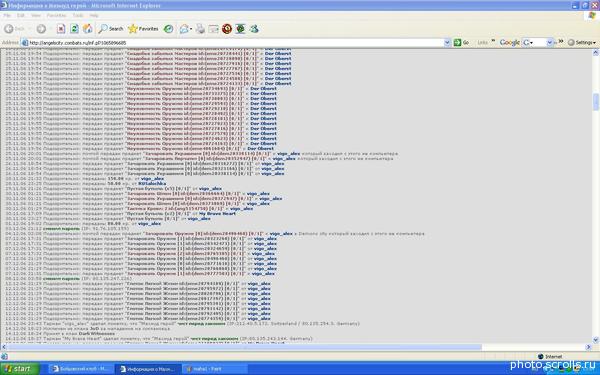Open the Settings dropdown in Google toolbar
Viewport: 600px width, 375px height.
coord(582,42)
